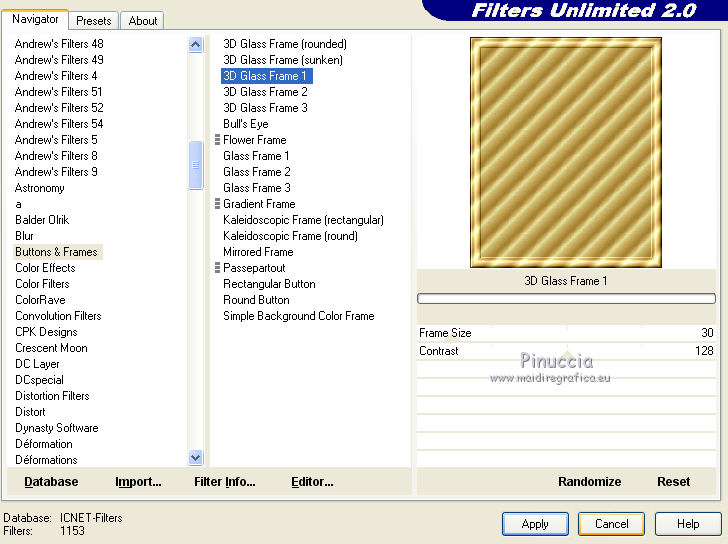Select Andrew's Filters 9 category
Viewport: 728px width, 544px height.
point(56,172)
